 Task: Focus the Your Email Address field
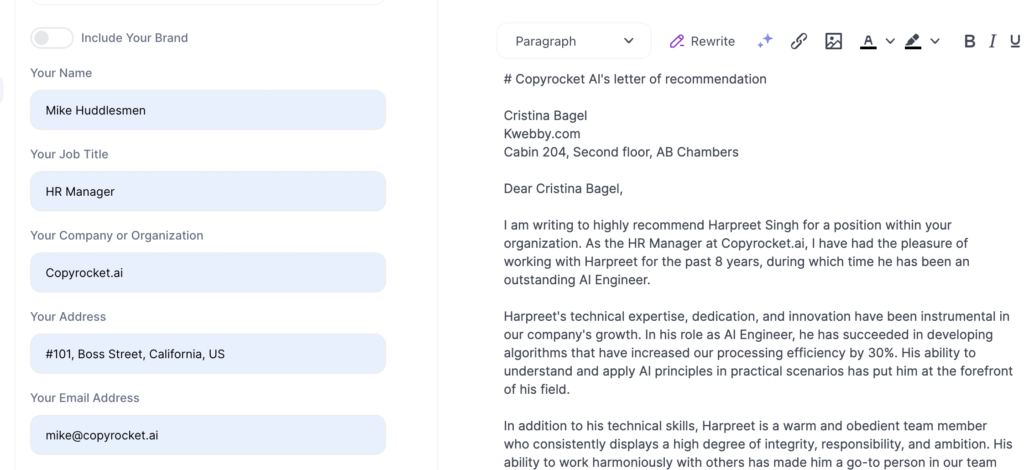point(208,435)
